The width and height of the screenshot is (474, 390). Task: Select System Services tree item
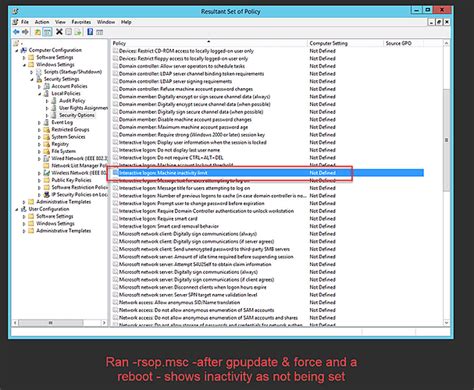(x=68, y=137)
